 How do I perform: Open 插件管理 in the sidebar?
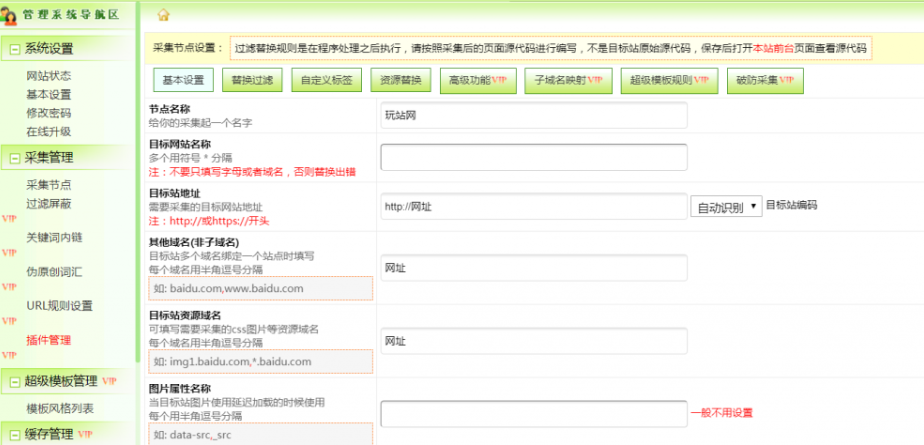(48, 340)
